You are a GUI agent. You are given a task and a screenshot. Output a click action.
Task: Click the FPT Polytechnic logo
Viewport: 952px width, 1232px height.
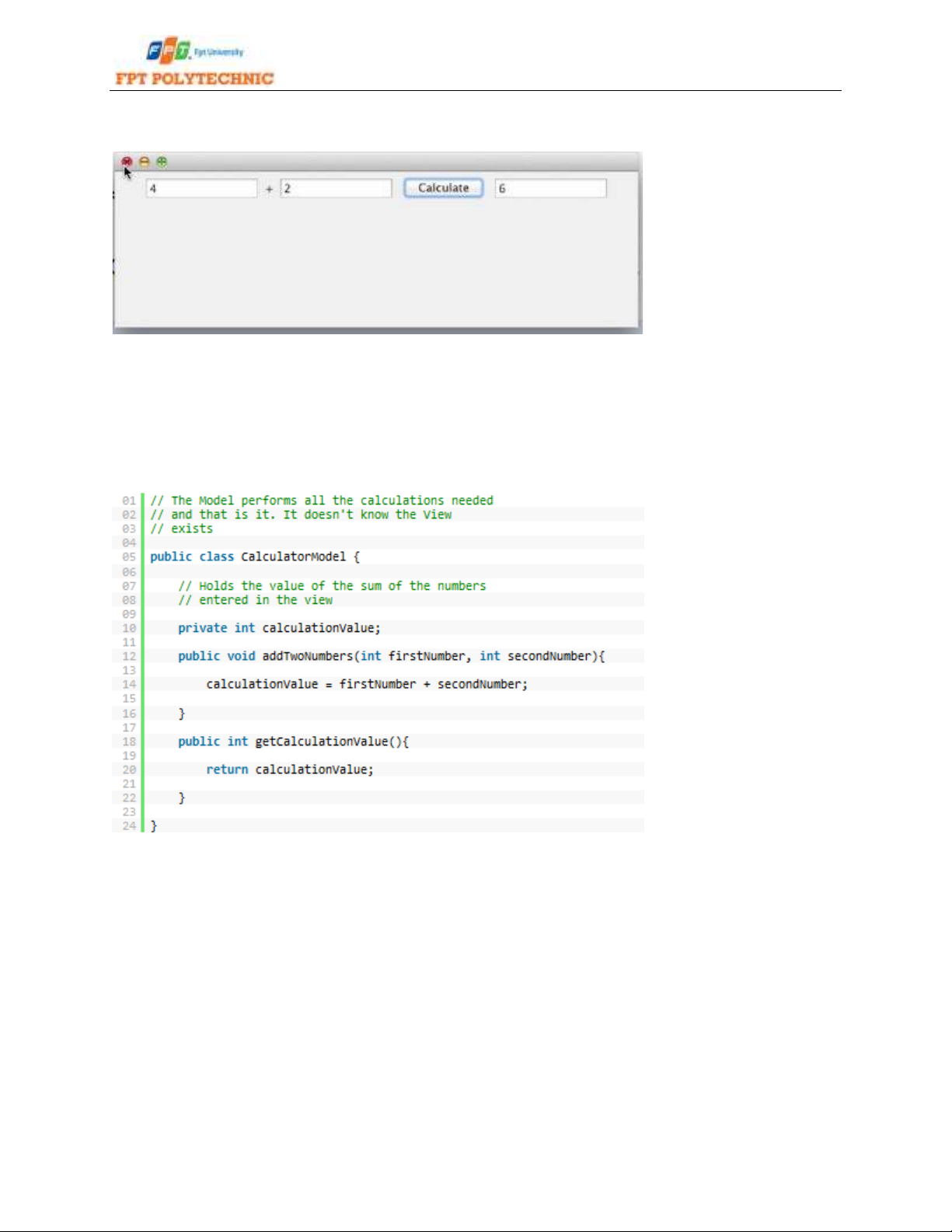[x=194, y=62]
